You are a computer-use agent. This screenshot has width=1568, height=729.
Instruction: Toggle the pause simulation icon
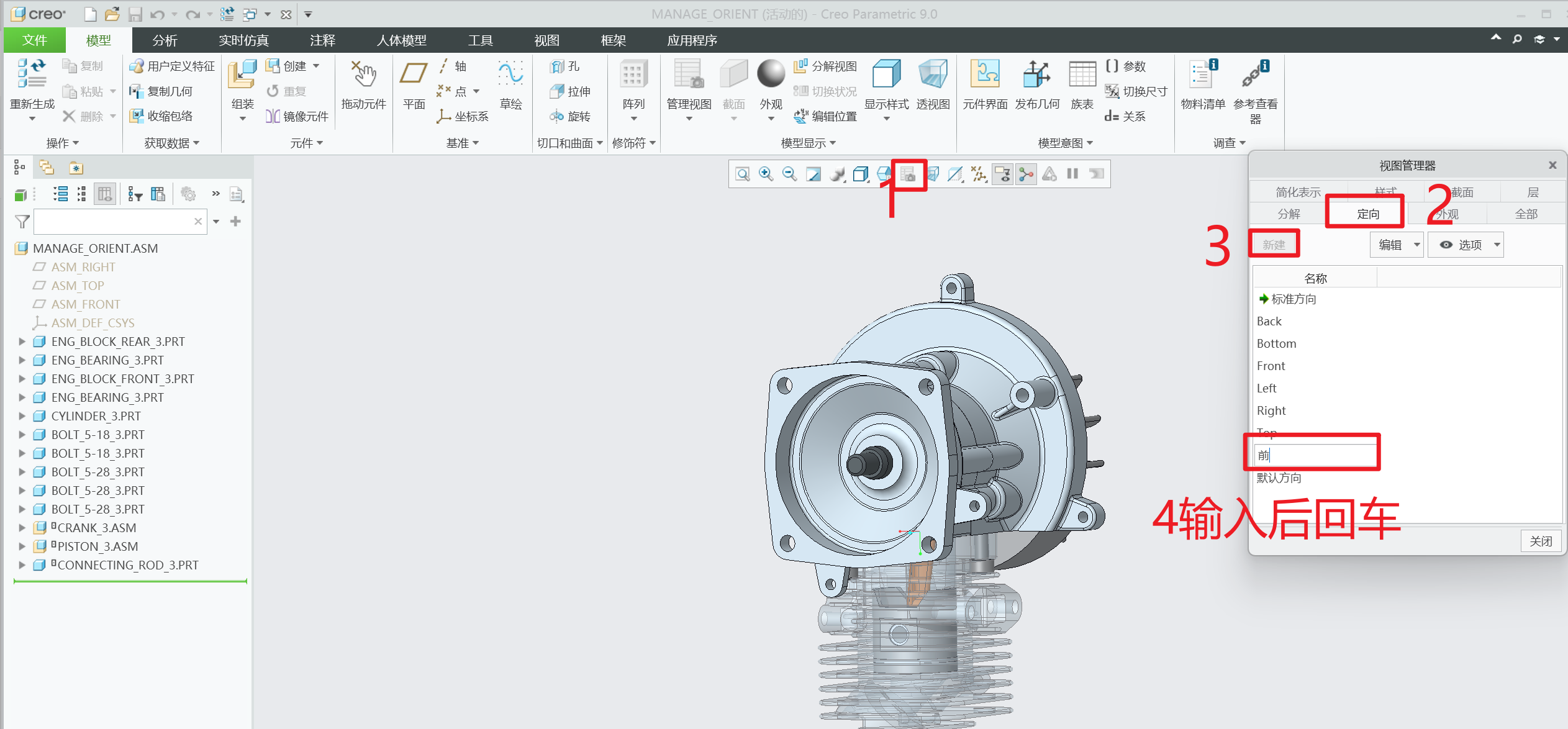(x=1072, y=174)
